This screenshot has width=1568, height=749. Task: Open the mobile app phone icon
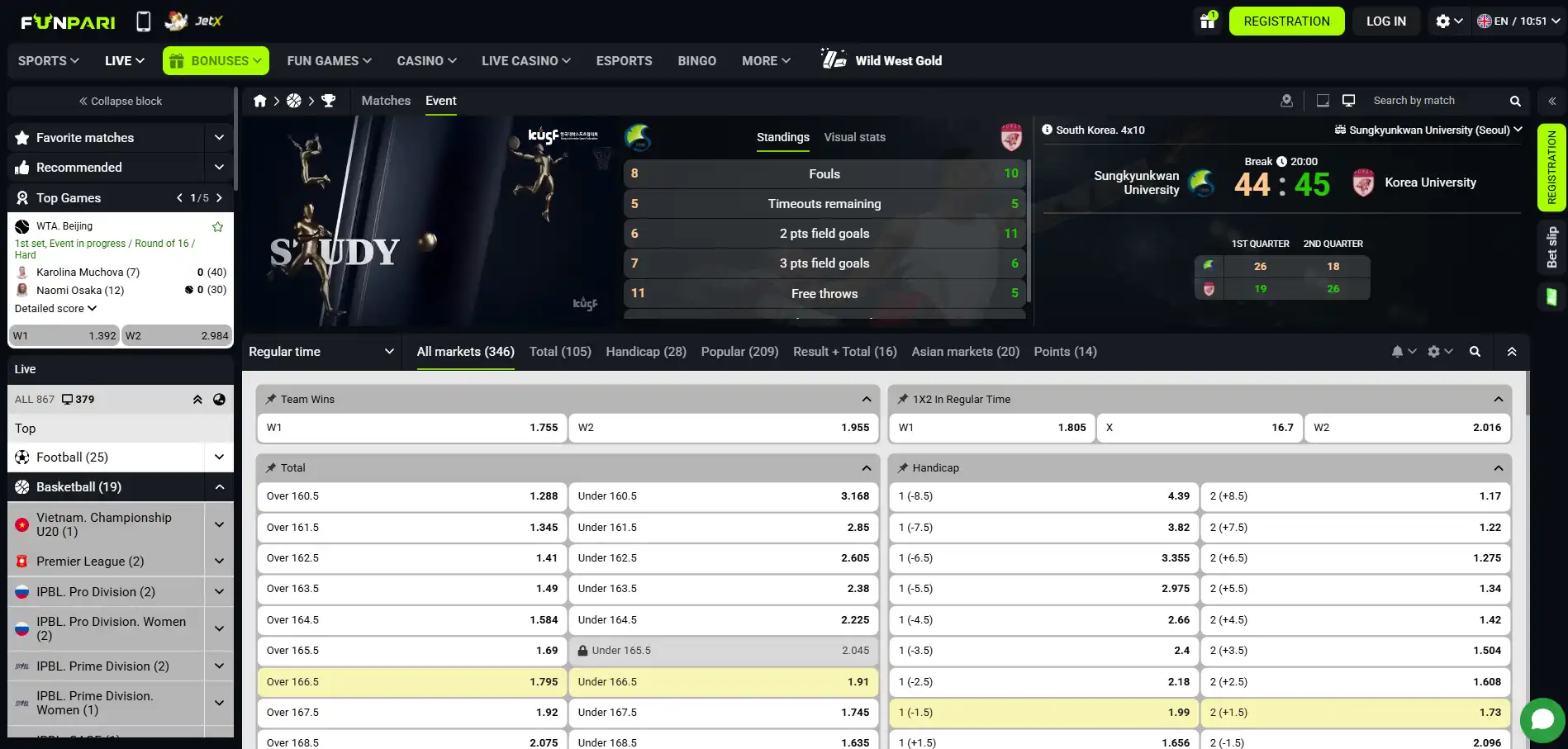click(143, 21)
